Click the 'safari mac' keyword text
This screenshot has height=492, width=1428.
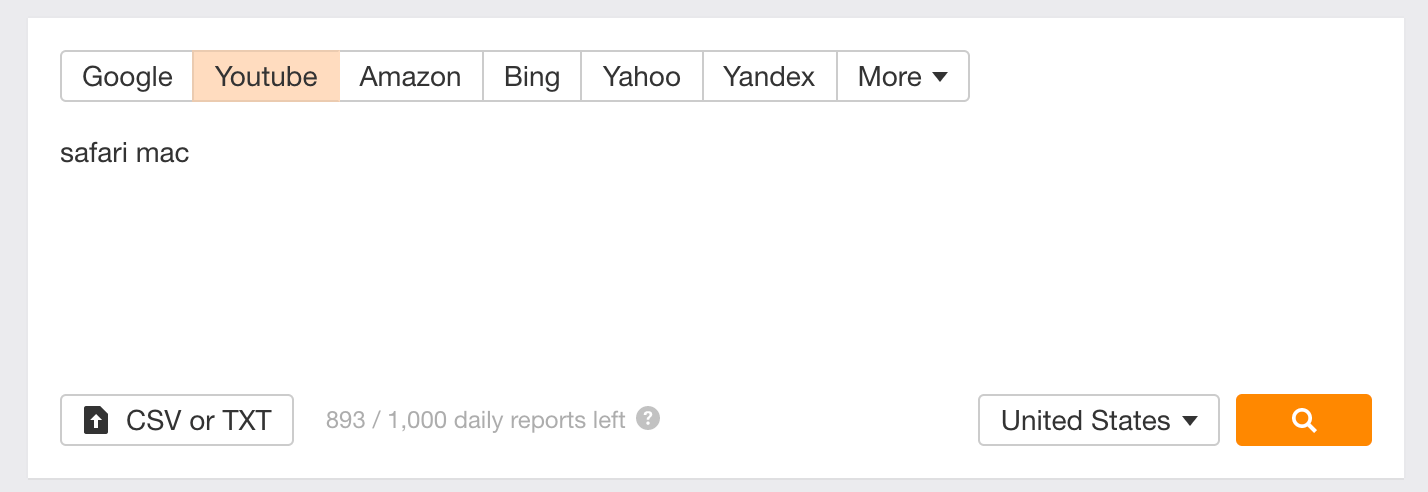(x=125, y=153)
